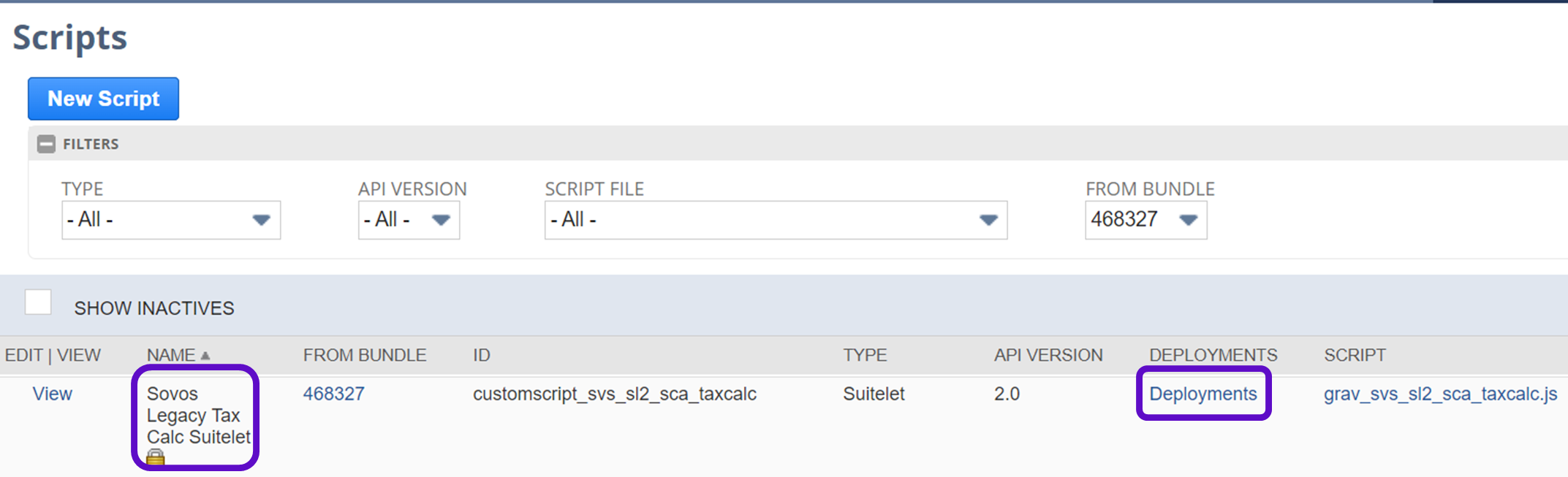Open bundle 468327 link in row
The width and height of the screenshot is (1568, 477).
333,394
